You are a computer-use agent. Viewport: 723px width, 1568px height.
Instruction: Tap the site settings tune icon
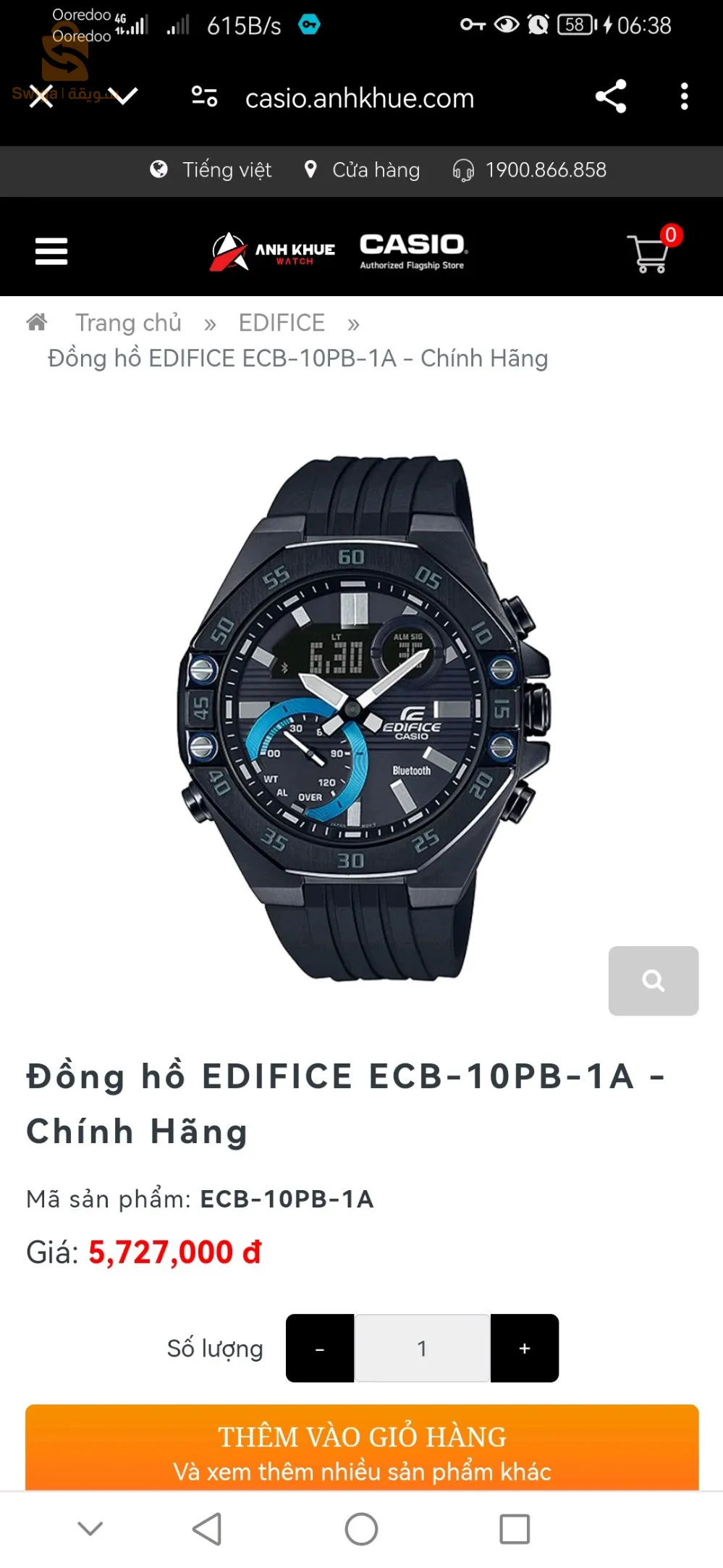tap(204, 96)
